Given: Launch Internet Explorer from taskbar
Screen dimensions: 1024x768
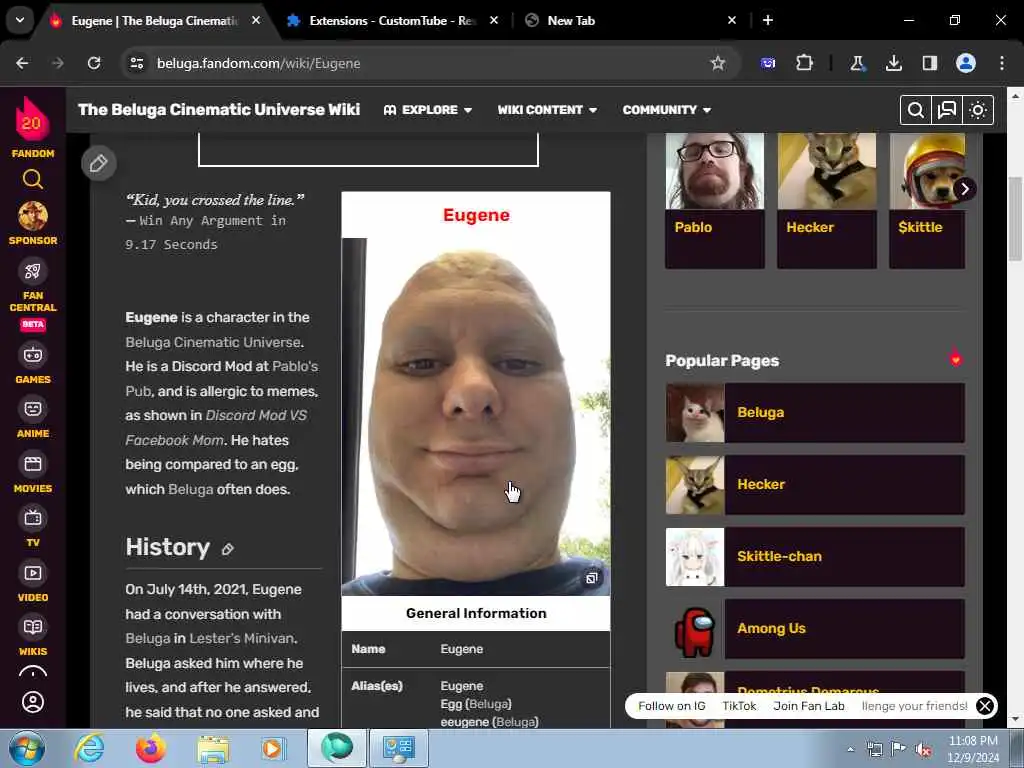Looking at the screenshot, I should pyautogui.click(x=89, y=748).
